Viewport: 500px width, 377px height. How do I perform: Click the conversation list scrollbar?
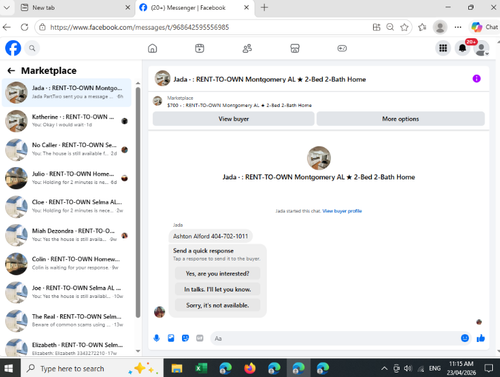(x=138, y=202)
